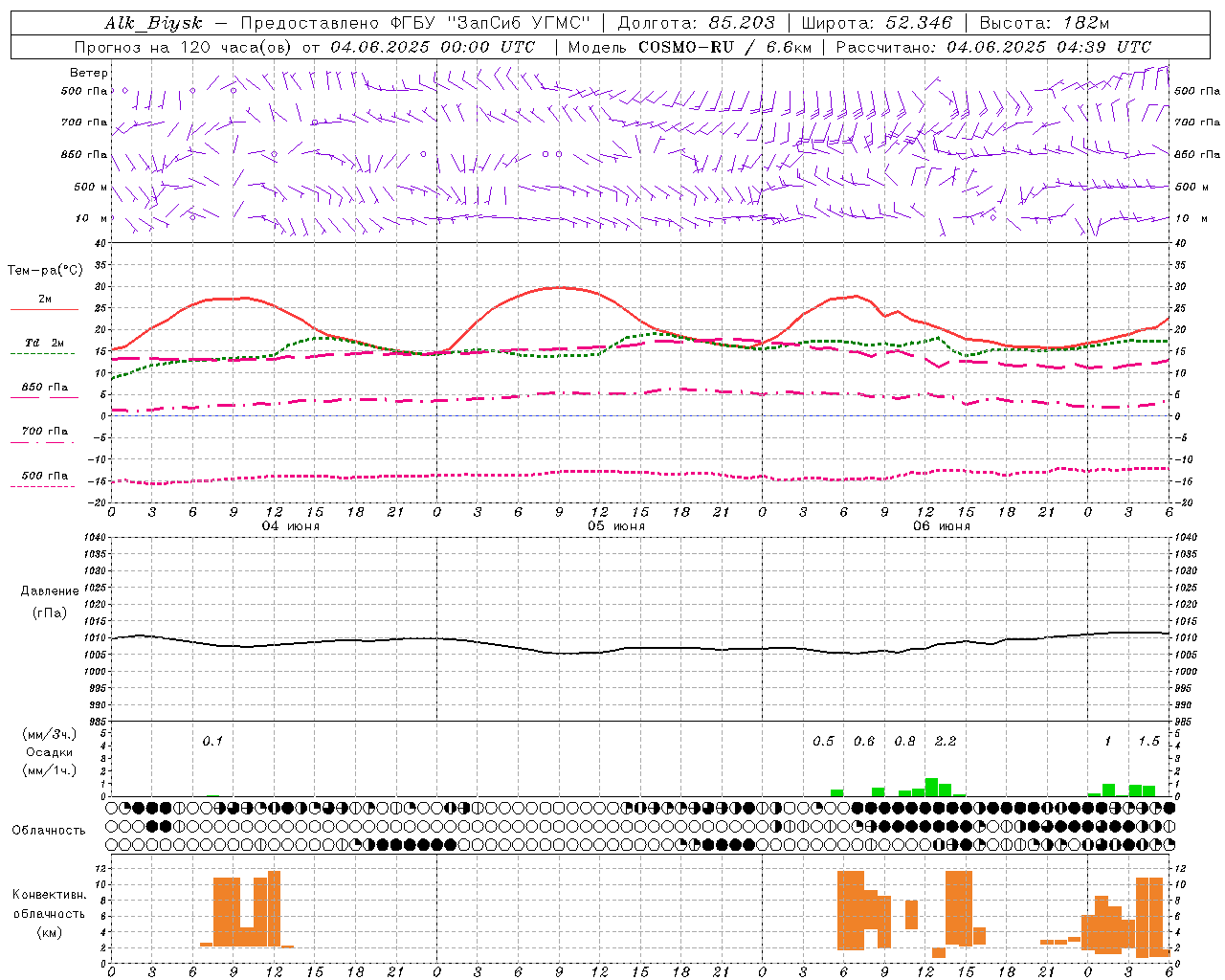1225x980 pixels.
Task: Click the Облачность panel label
Action: (x=49, y=831)
